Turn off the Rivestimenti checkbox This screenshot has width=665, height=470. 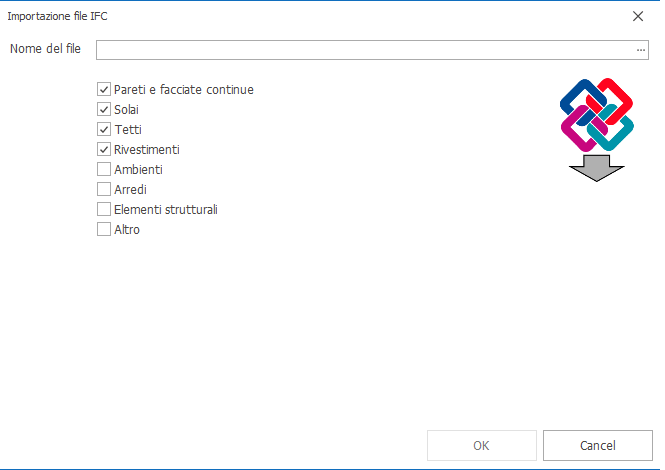pyautogui.click(x=104, y=150)
